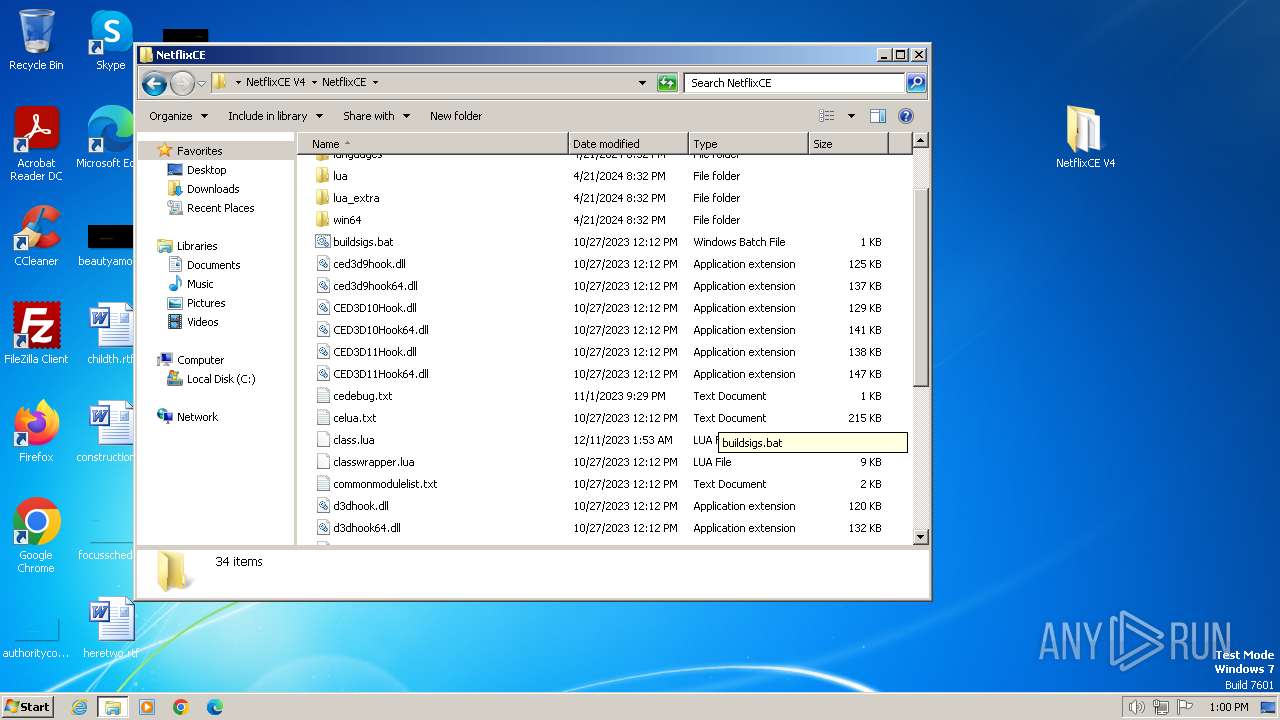Open the recent pages dropdown next to Forward
Screen dimensions: 1280x720
tap(201, 83)
